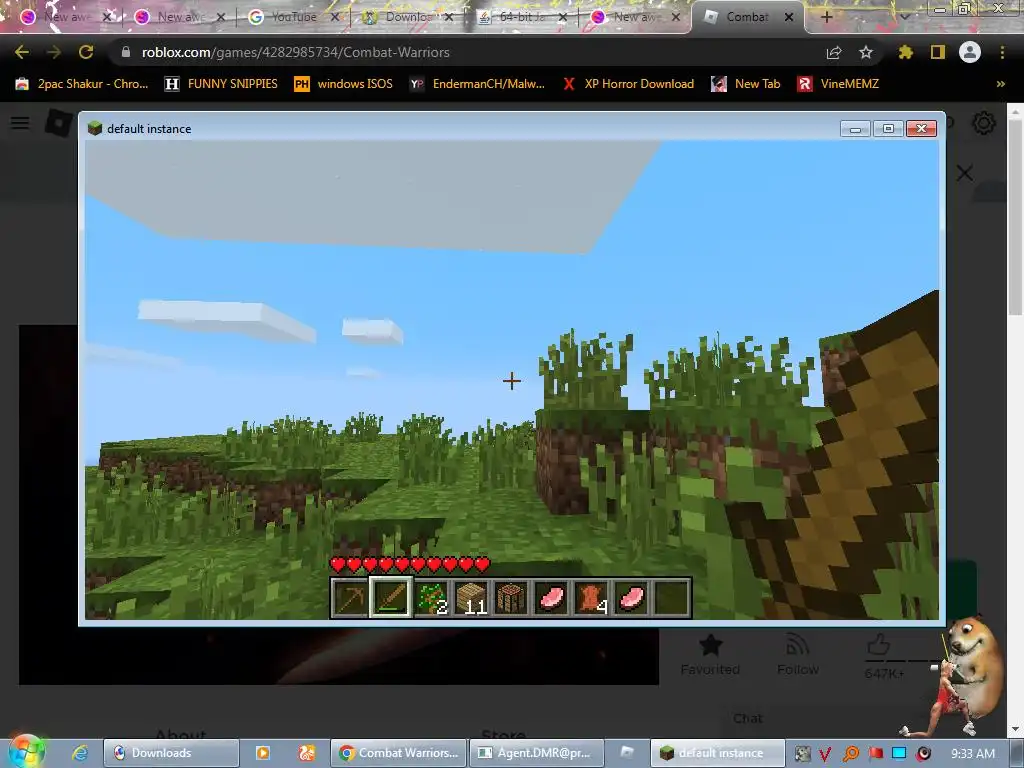1024x768 pixels.
Task: Open Windows Start button
Action: pos(26,751)
